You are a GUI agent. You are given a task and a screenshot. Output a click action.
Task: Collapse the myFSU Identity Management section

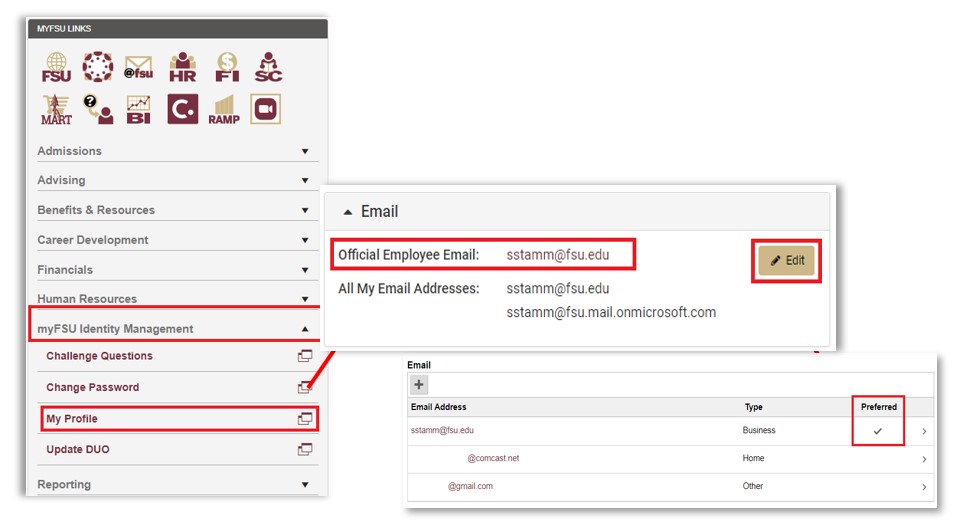[305, 328]
